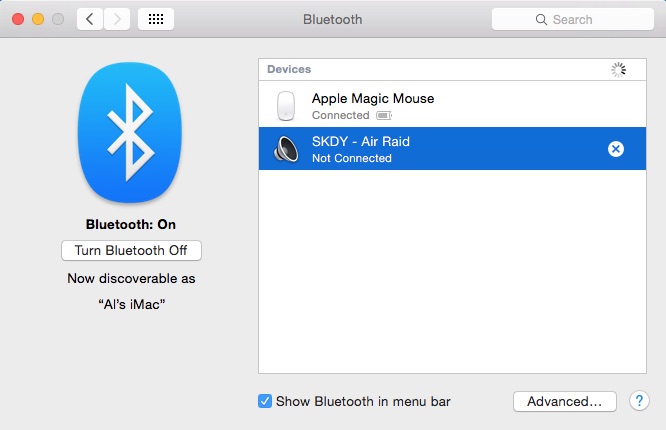The height and width of the screenshot is (430, 666).
Task: Click the 'Bluetooth: On' status label
Action: [x=131, y=224]
